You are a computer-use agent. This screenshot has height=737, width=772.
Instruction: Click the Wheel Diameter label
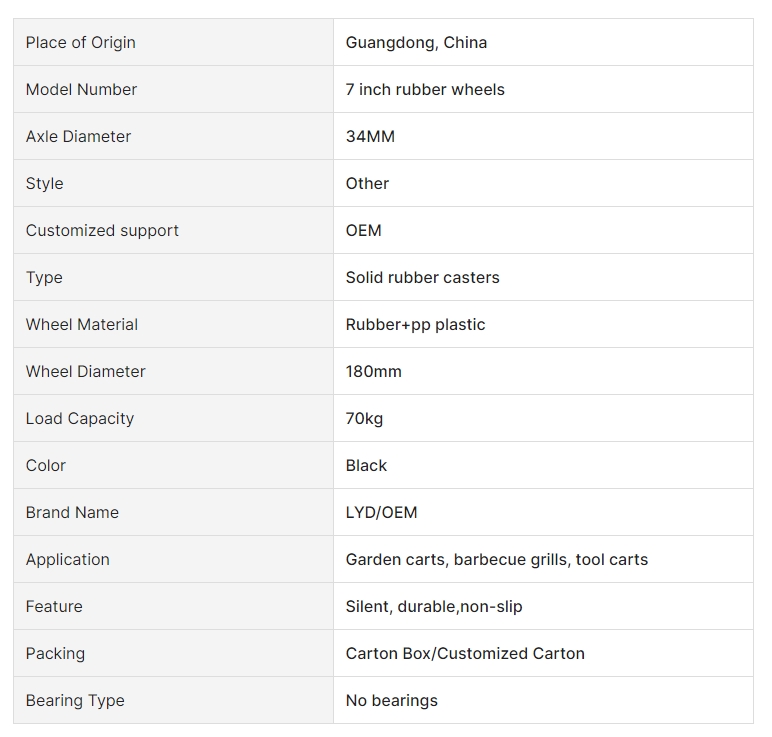[x=85, y=371]
